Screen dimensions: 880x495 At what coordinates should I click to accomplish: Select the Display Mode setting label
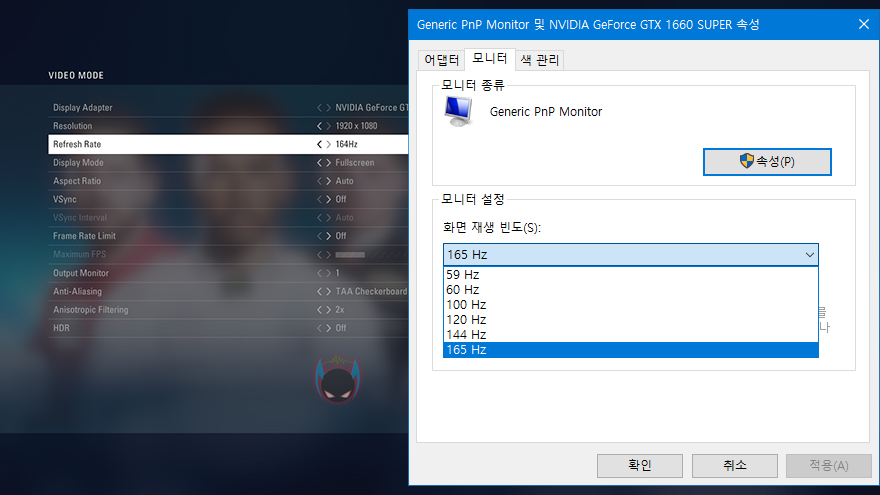pos(78,163)
